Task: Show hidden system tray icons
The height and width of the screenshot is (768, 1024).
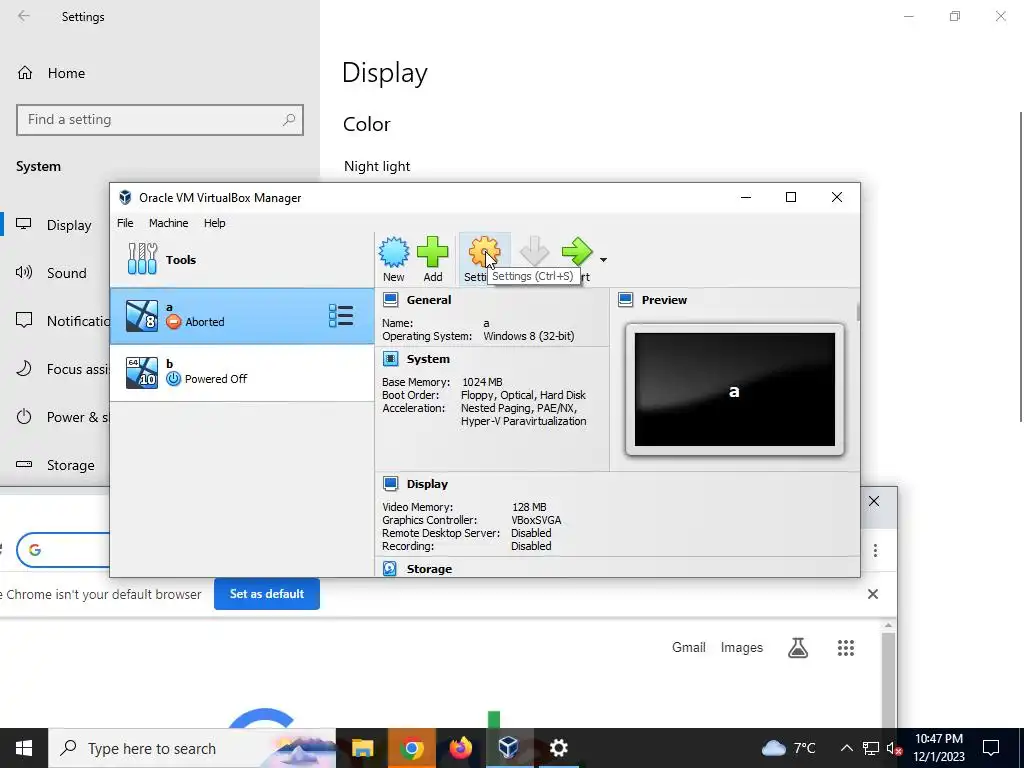Action: point(846,748)
